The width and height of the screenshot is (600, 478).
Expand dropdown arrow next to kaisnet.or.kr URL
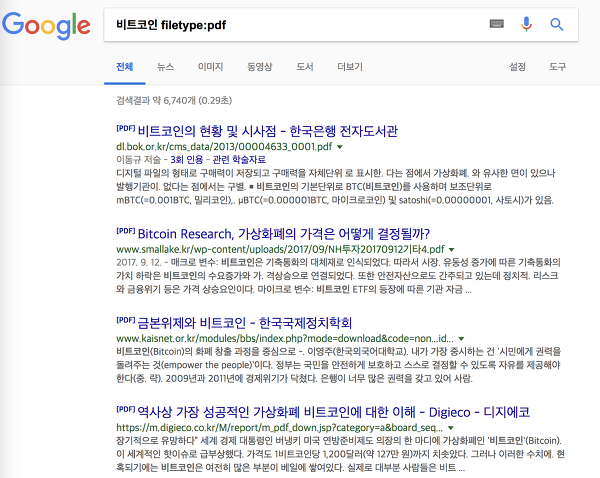coord(461,339)
